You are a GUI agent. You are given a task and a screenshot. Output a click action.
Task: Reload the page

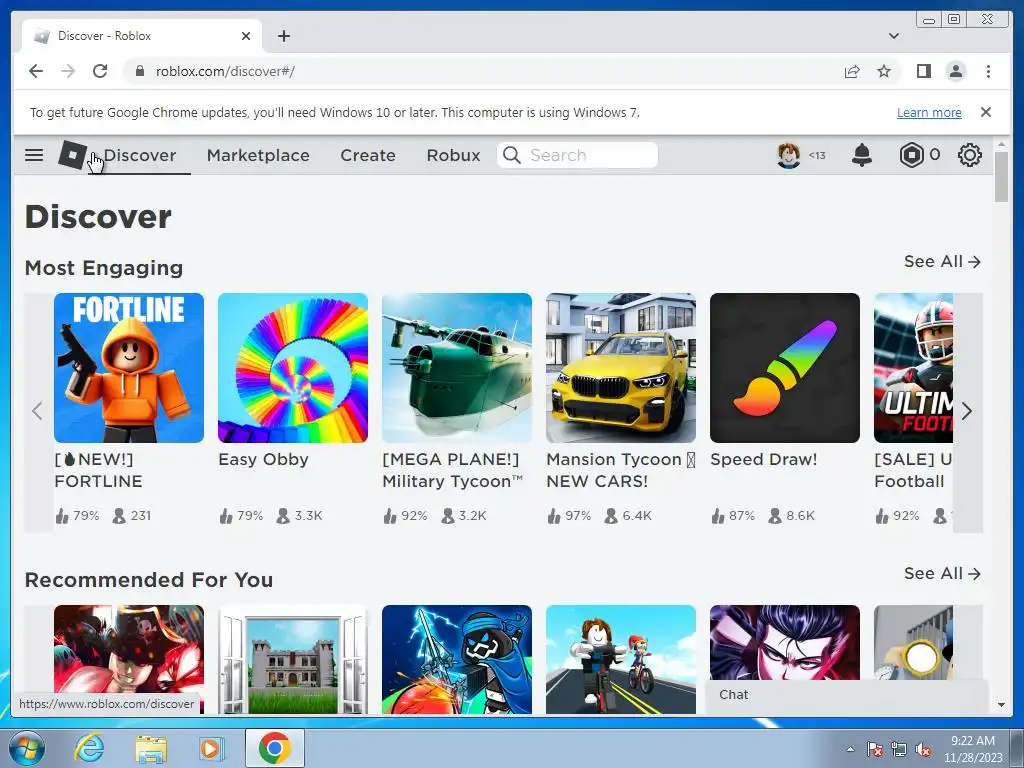point(100,71)
